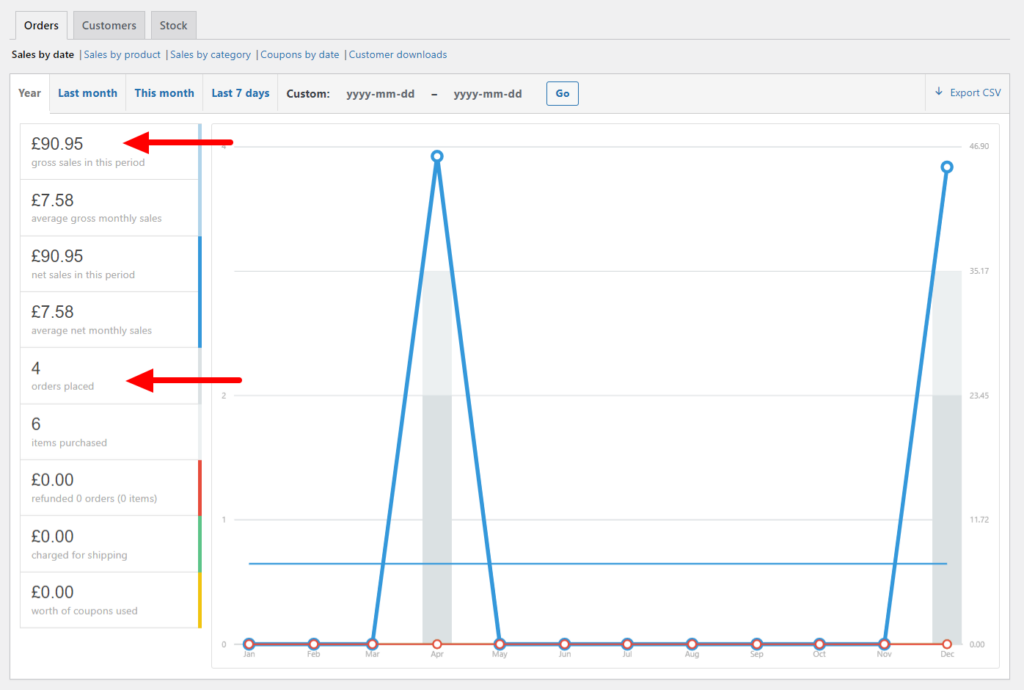Image resolution: width=1024 pixels, height=690 pixels.
Task: Open the Stock reports tab
Action: click(x=173, y=25)
